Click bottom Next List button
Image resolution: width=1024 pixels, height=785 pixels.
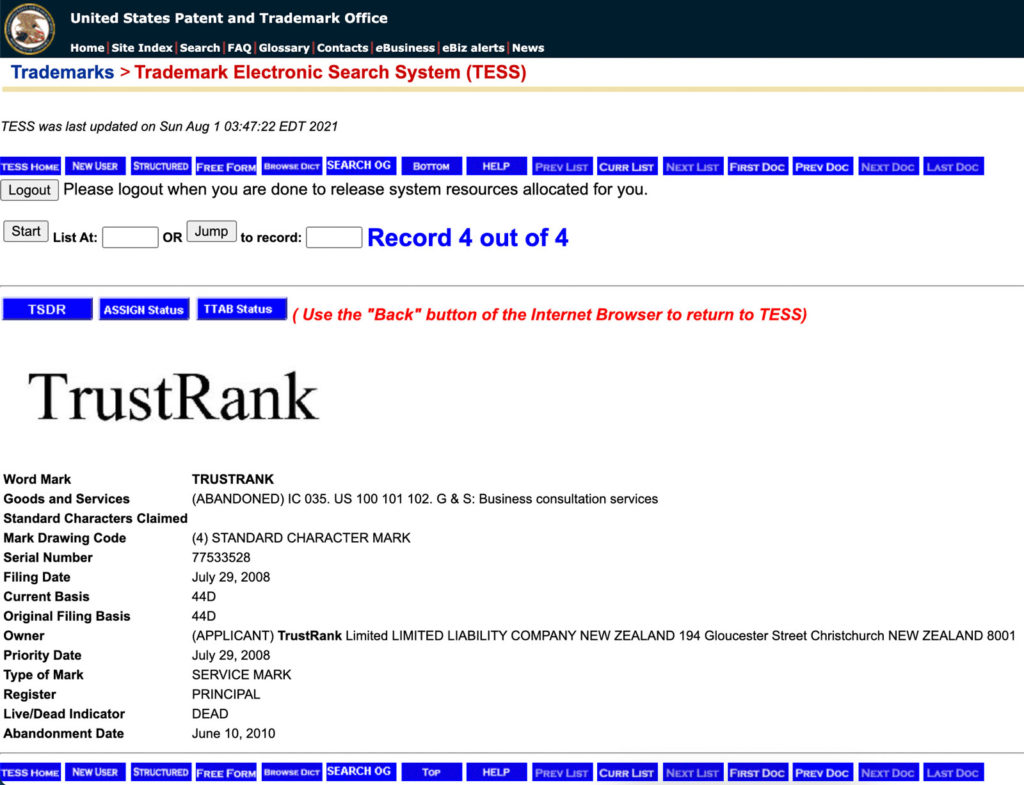point(693,773)
